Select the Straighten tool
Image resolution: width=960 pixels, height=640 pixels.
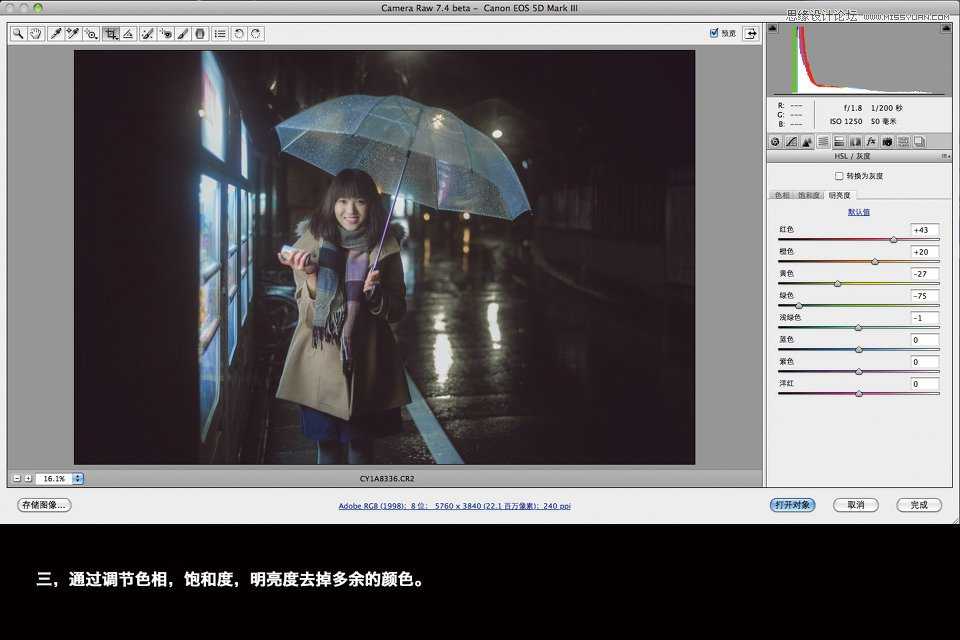click(128, 33)
